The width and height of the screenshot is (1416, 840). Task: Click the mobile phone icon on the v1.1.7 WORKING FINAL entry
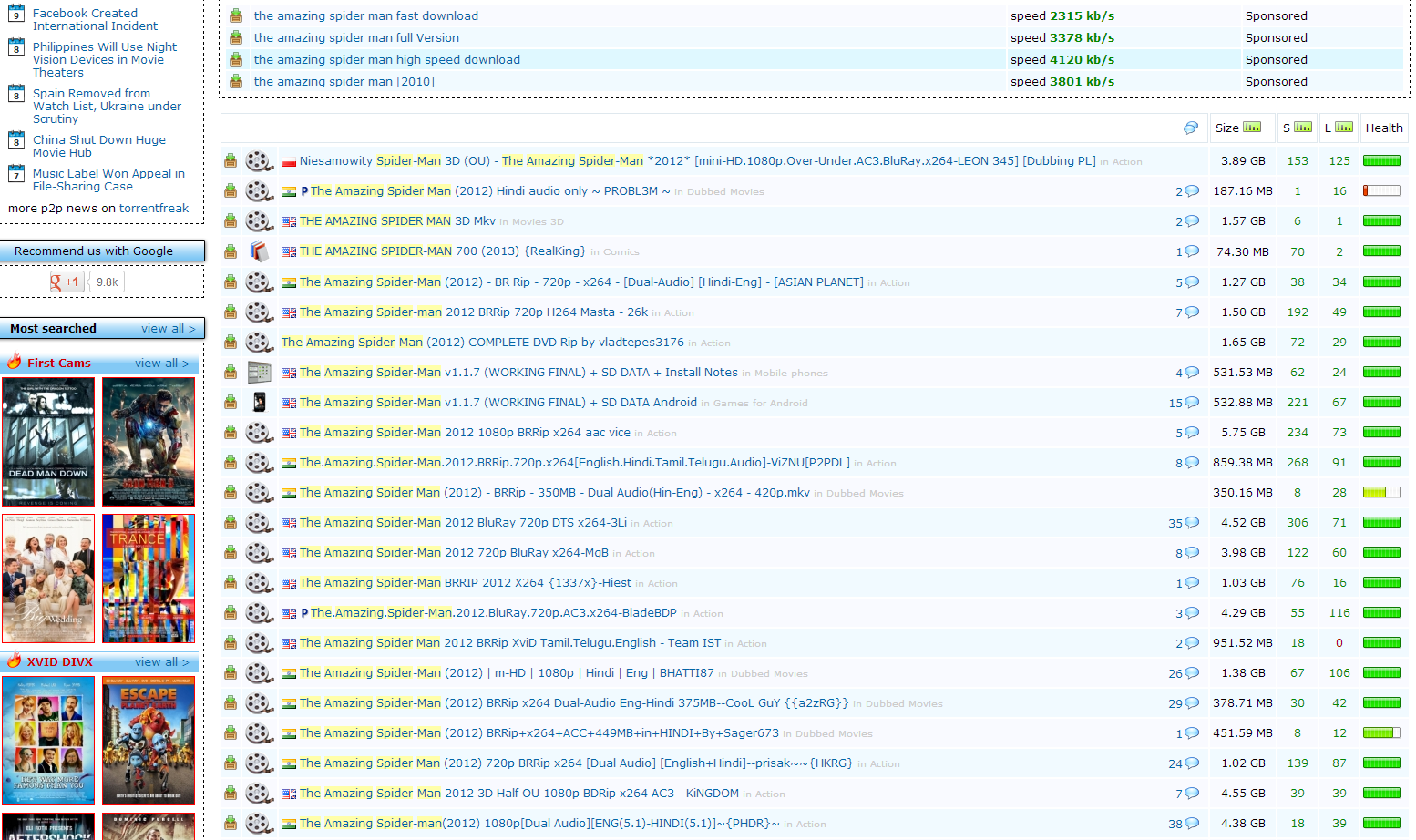click(260, 372)
